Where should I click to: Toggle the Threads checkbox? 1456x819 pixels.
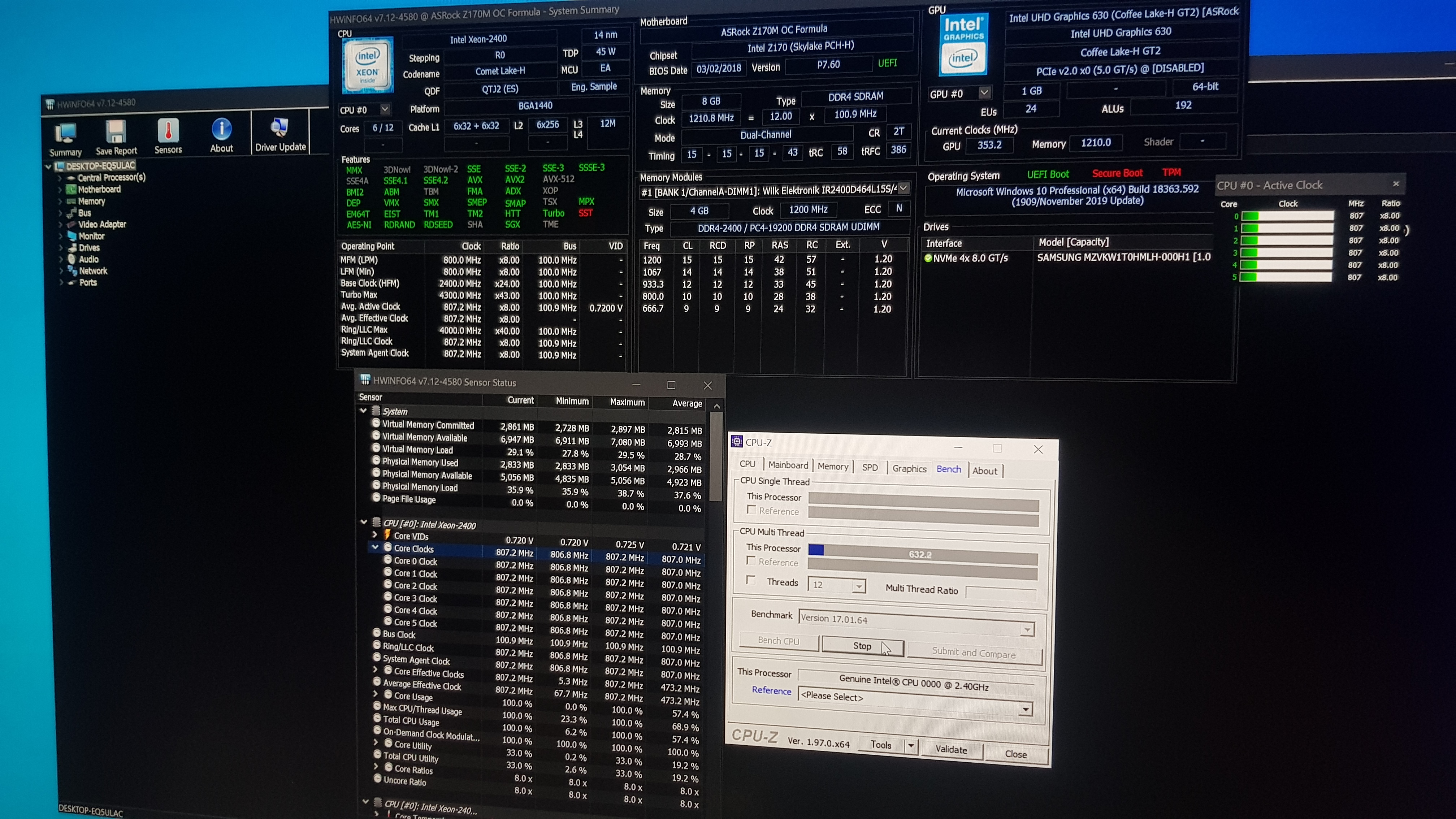(x=751, y=580)
